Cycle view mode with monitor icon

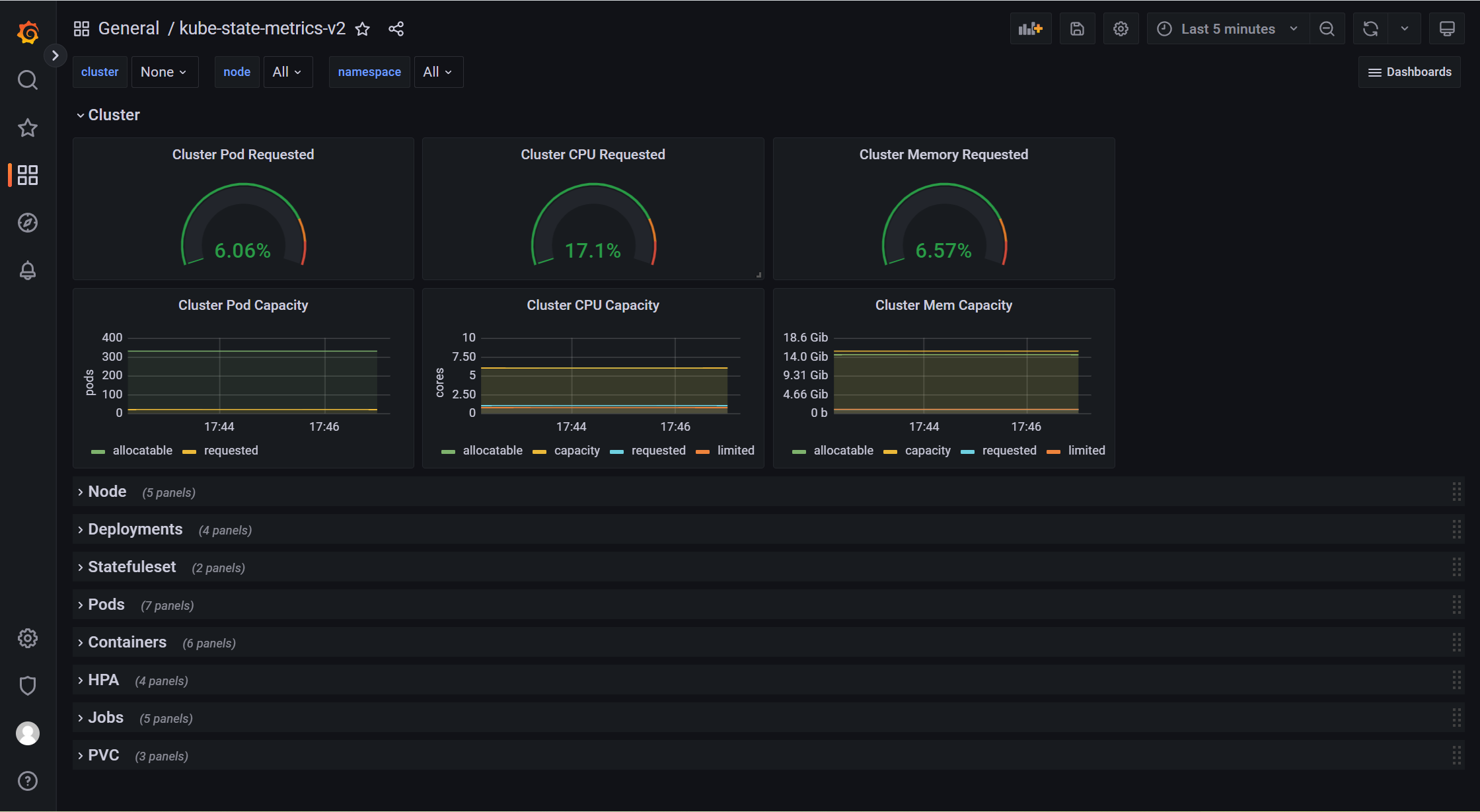1447,29
